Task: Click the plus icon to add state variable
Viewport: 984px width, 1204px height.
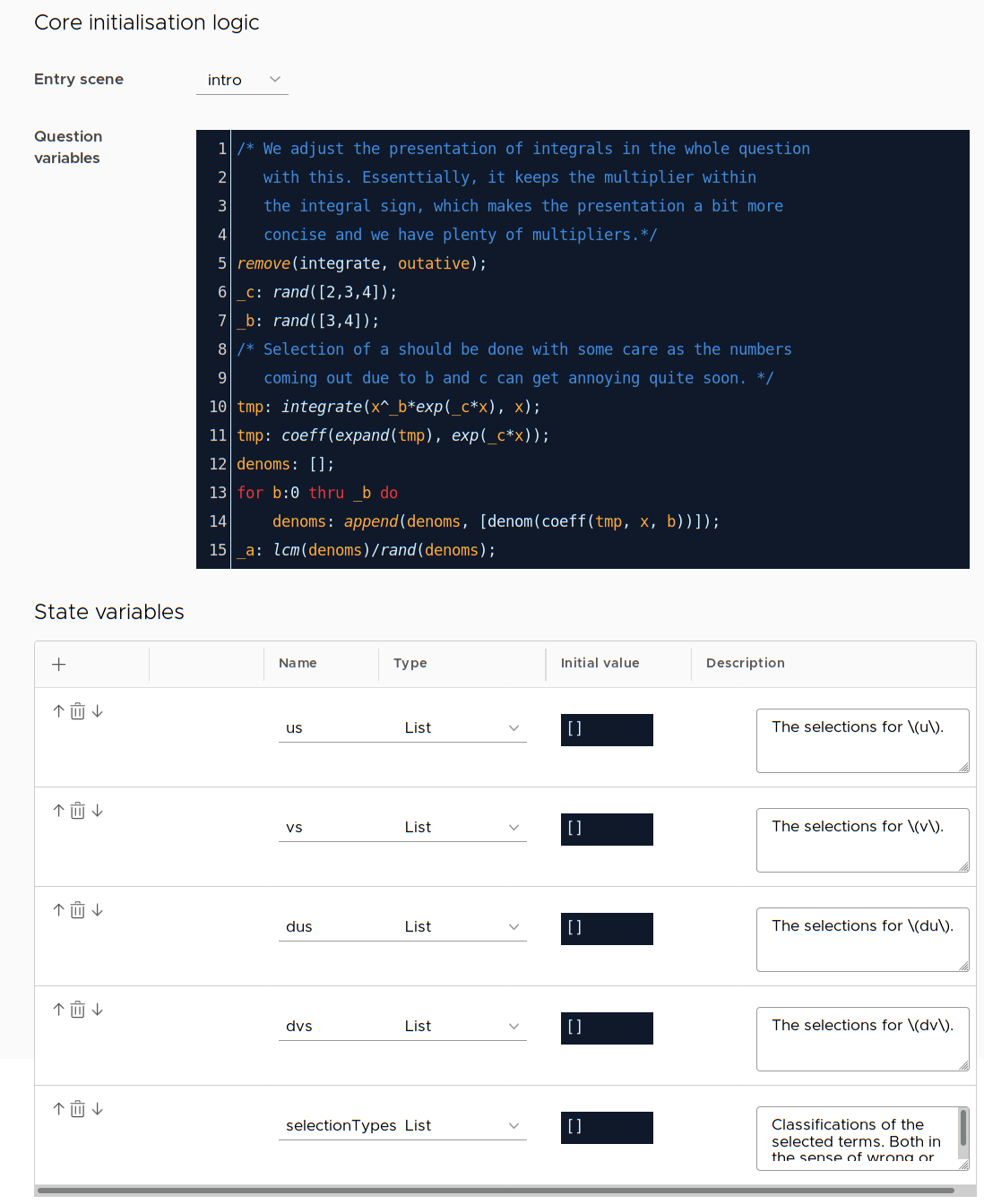Action: 59,664
